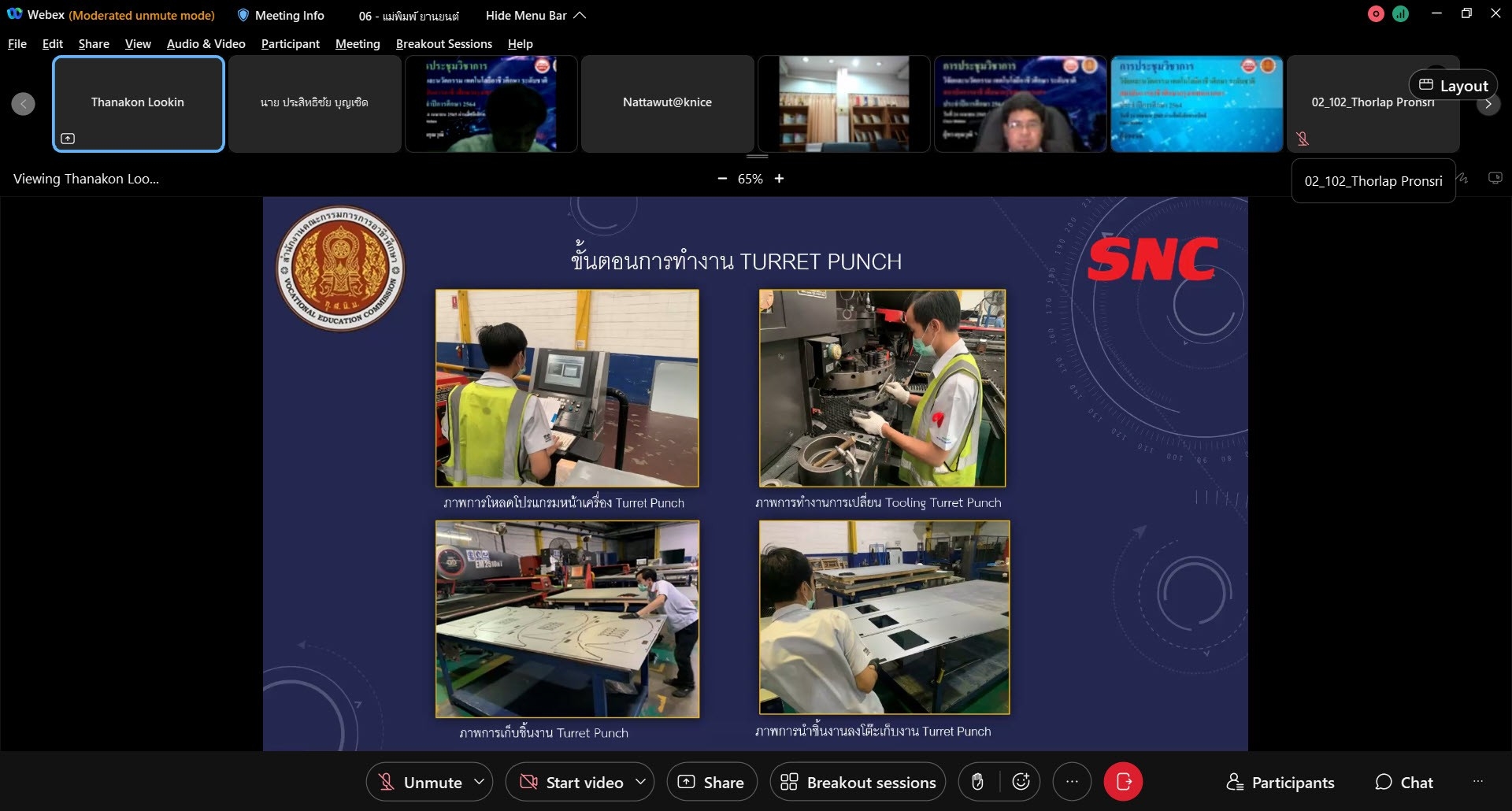Click the recording indicator icon

coord(1376,14)
